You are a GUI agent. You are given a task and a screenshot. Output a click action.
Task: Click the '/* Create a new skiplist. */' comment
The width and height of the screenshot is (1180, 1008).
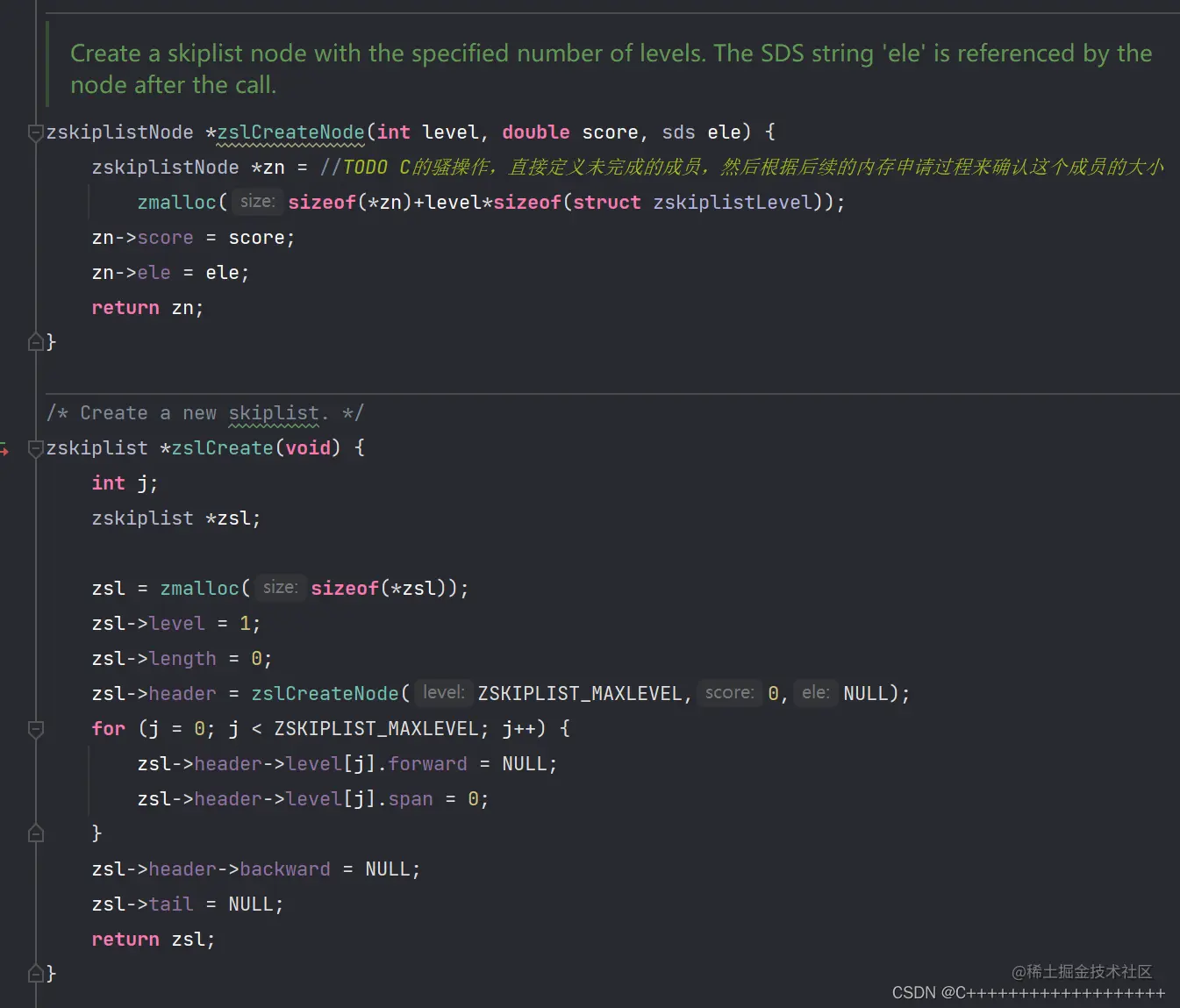pos(205,413)
